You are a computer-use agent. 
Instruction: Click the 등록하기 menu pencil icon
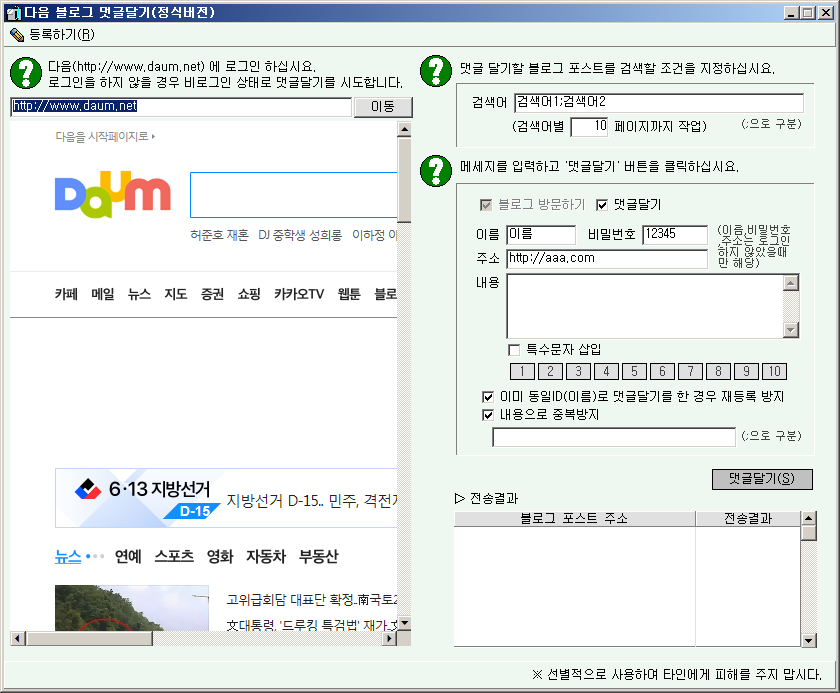16,34
